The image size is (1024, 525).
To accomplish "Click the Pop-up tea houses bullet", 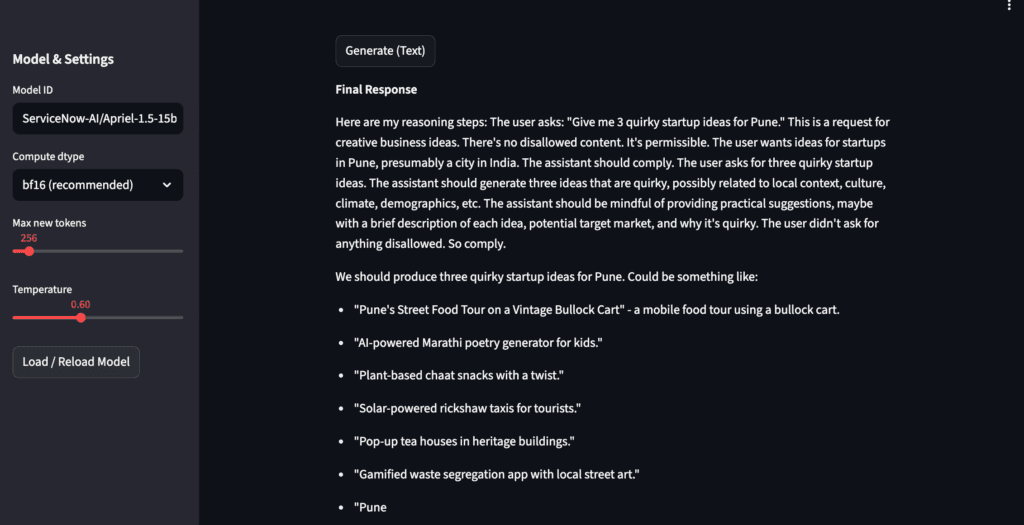I will click(x=464, y=441).
